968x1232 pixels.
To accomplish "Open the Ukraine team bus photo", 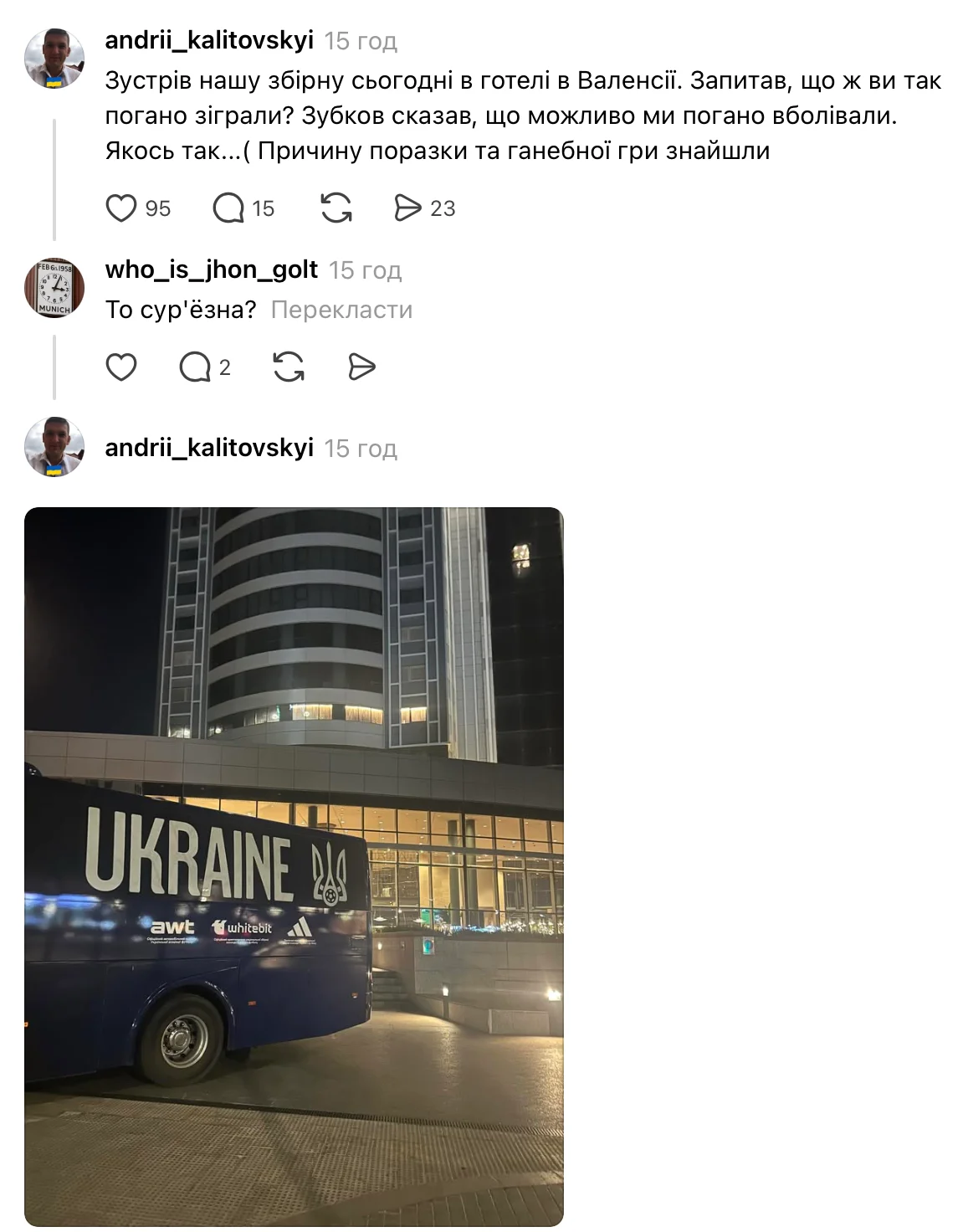I will pos(294,866).
